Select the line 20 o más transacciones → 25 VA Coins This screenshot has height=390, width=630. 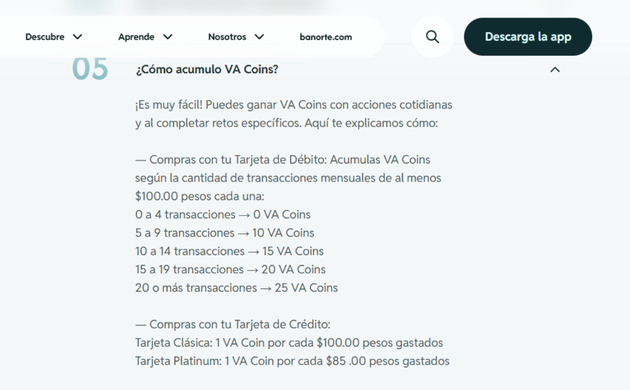[236, 288]
